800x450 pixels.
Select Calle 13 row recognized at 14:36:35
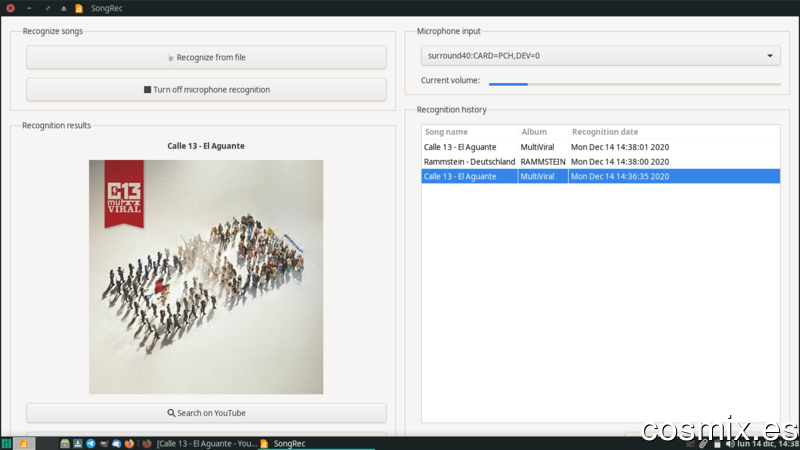(x=601, y=177)
